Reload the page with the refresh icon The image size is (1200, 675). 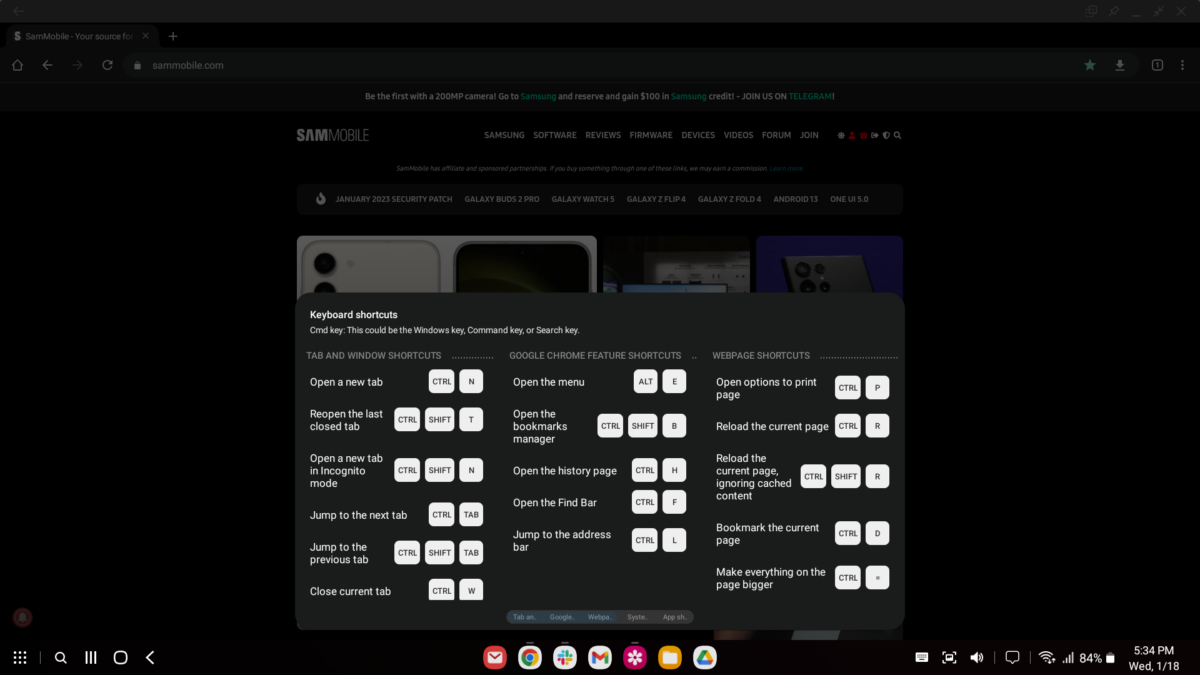[x=107, y=65]
